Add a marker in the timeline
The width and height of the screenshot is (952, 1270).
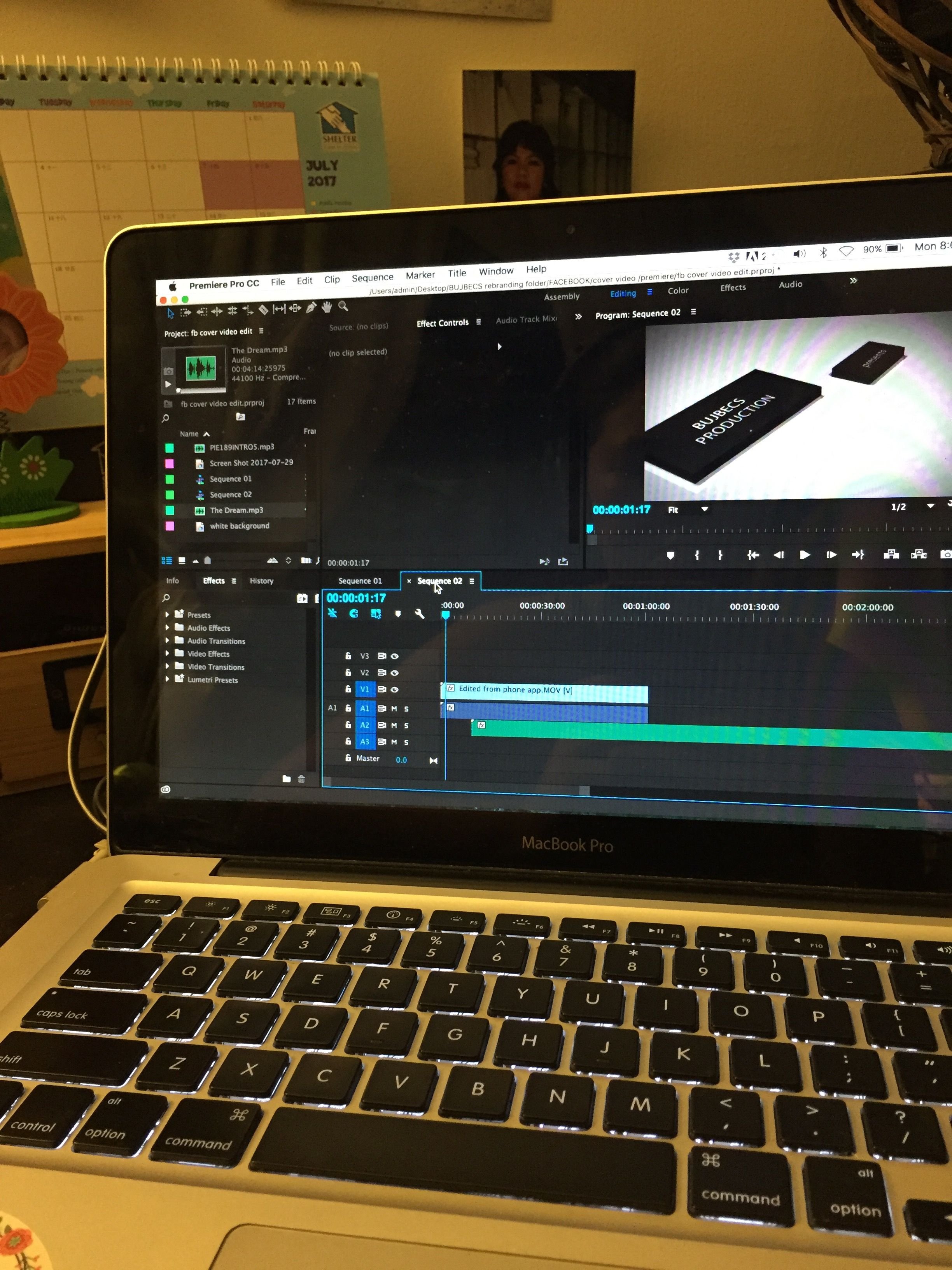398,614
